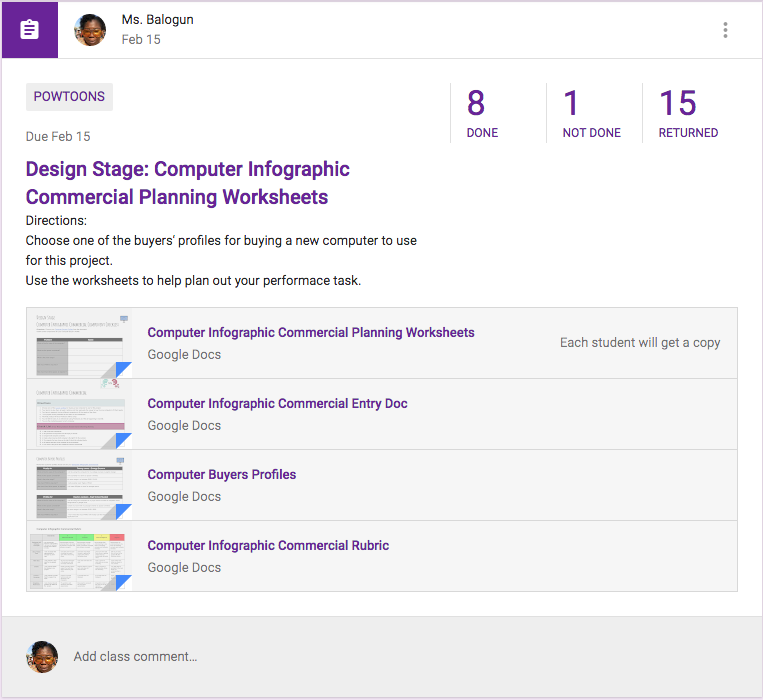Select the POWTOONS topic tag
Screen dimensions: 763x700
pyautogui.click(x=69, y=97)
